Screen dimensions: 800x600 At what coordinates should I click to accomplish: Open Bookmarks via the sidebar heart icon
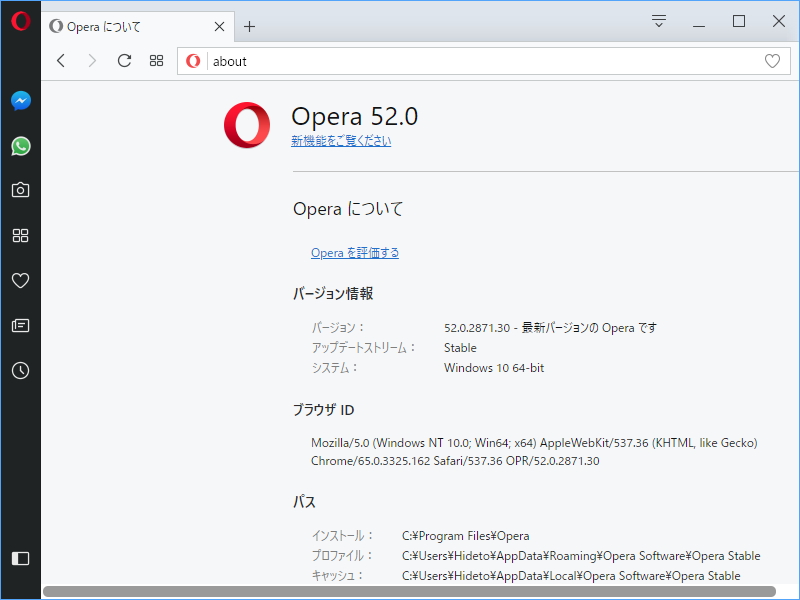pyautogui.click(x=20, y=281)
